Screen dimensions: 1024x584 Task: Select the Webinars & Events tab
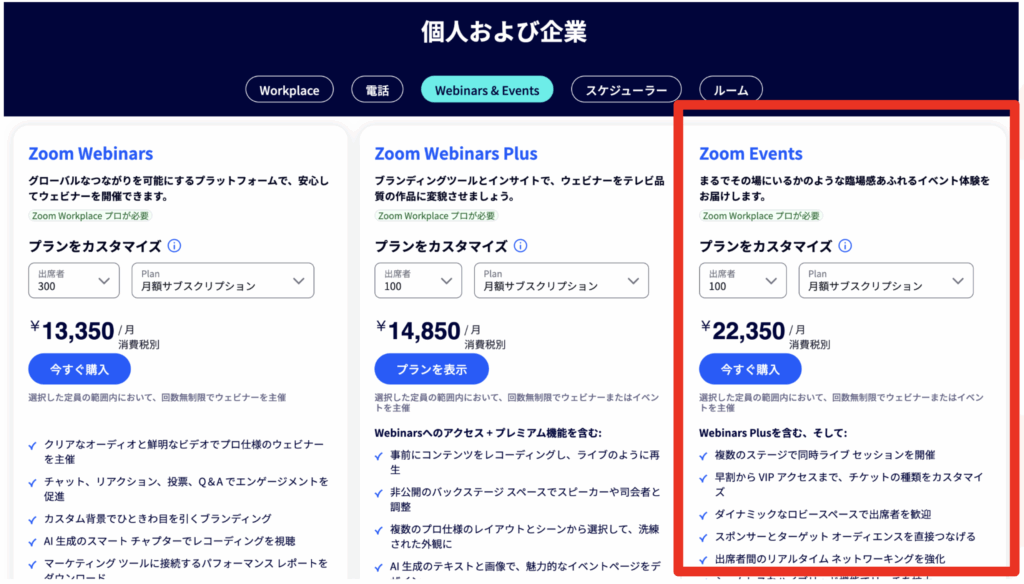487,90
